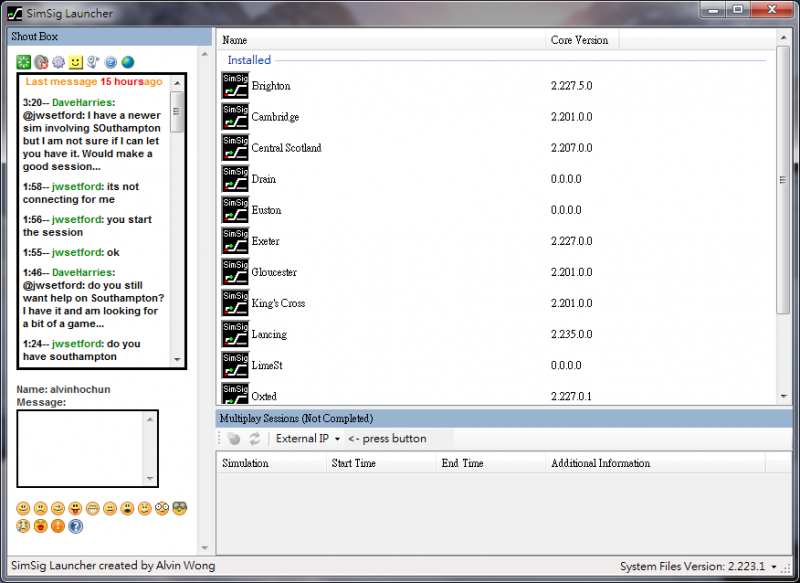Click the green refresh icon in Shout Box
The width and height of the screenshot is (800, 583).
23,62
